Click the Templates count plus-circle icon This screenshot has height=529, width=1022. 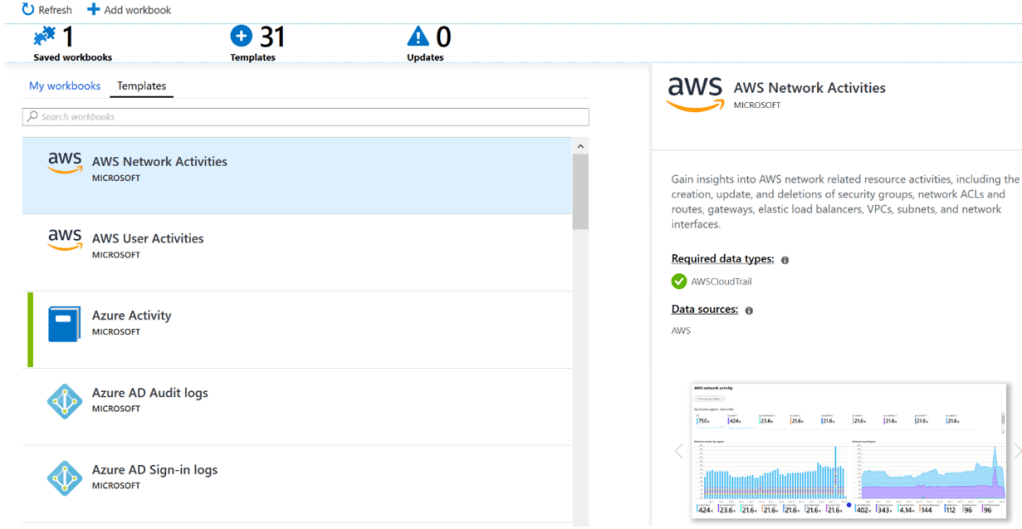point(241,37)
